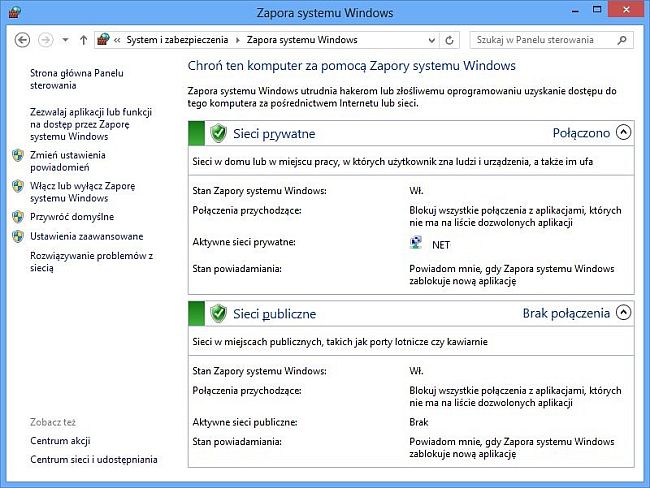Click the Forward navigation arrow
The height and width of the screenshot is (488, 650).
click(x=46, y=40)
